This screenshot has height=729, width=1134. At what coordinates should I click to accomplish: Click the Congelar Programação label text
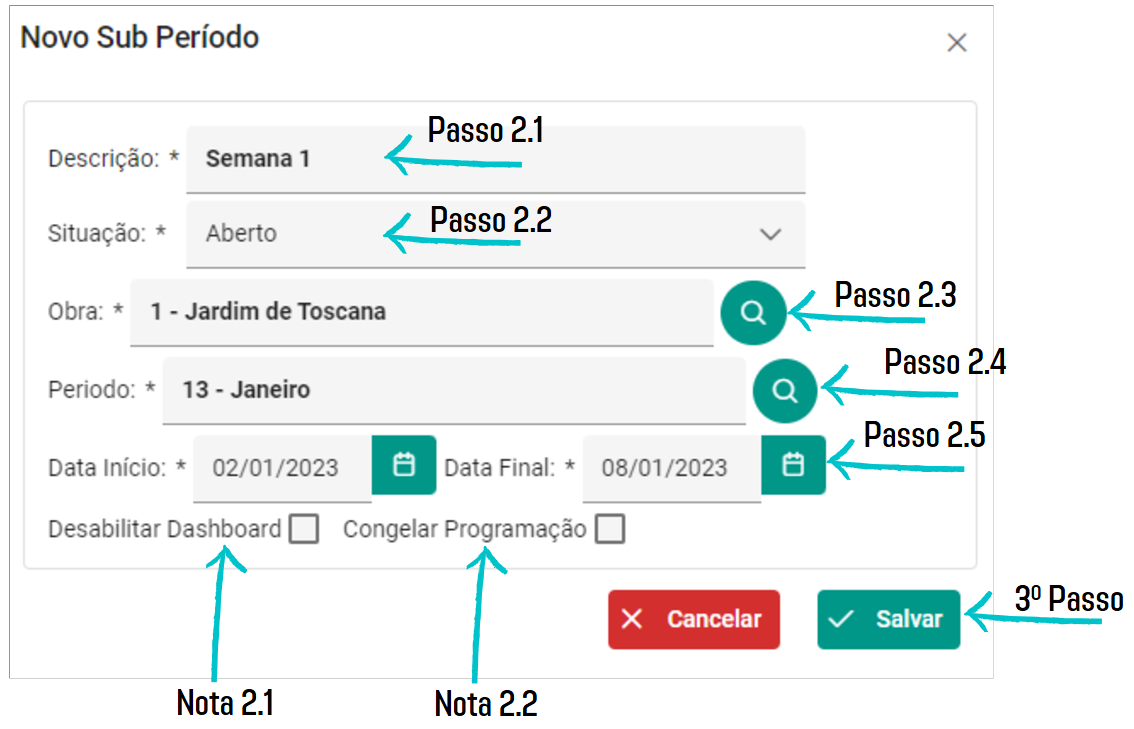(x=465, y=529)
